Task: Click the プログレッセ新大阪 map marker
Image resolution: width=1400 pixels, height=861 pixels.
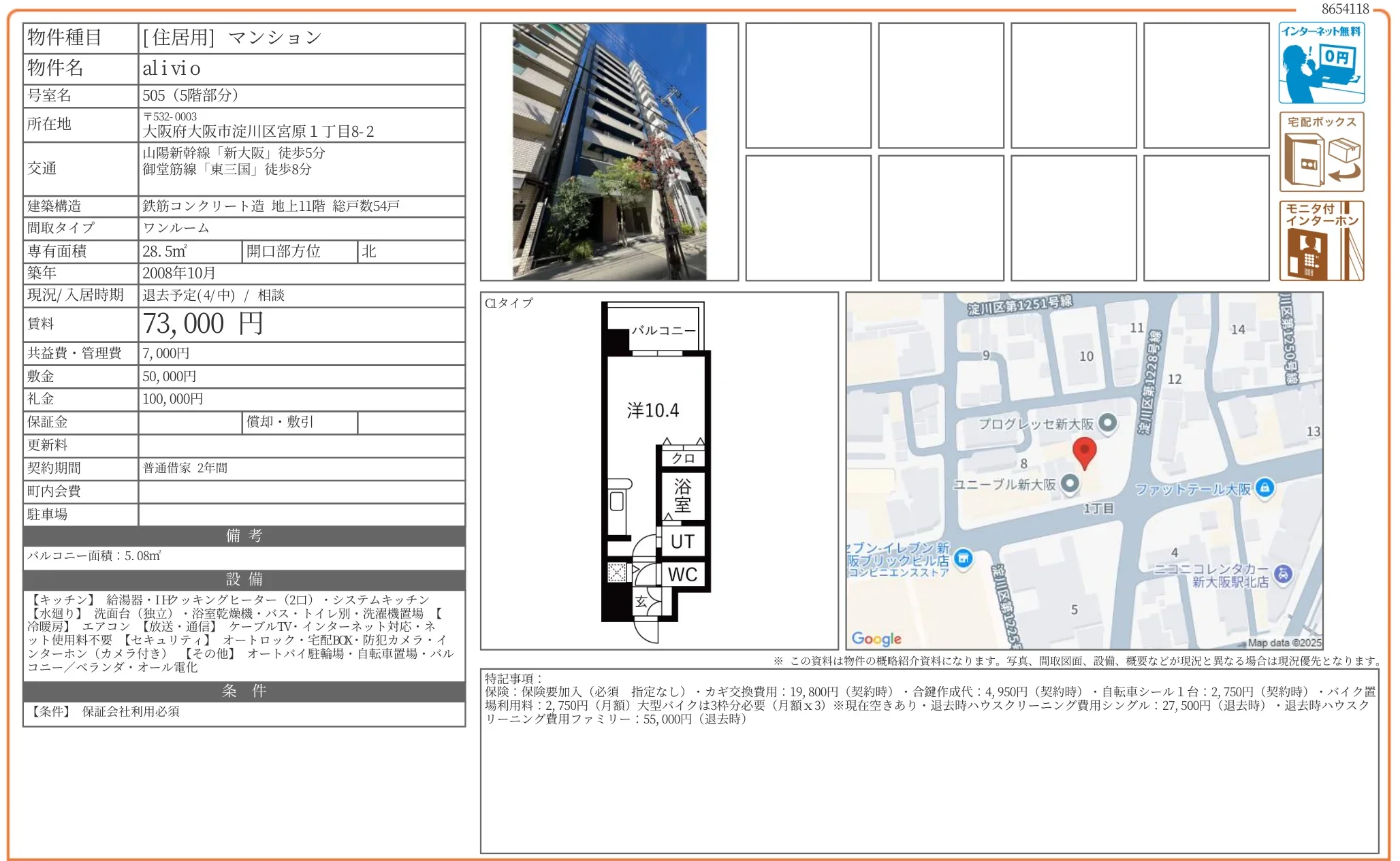Action: click(x=1108, y=423)
